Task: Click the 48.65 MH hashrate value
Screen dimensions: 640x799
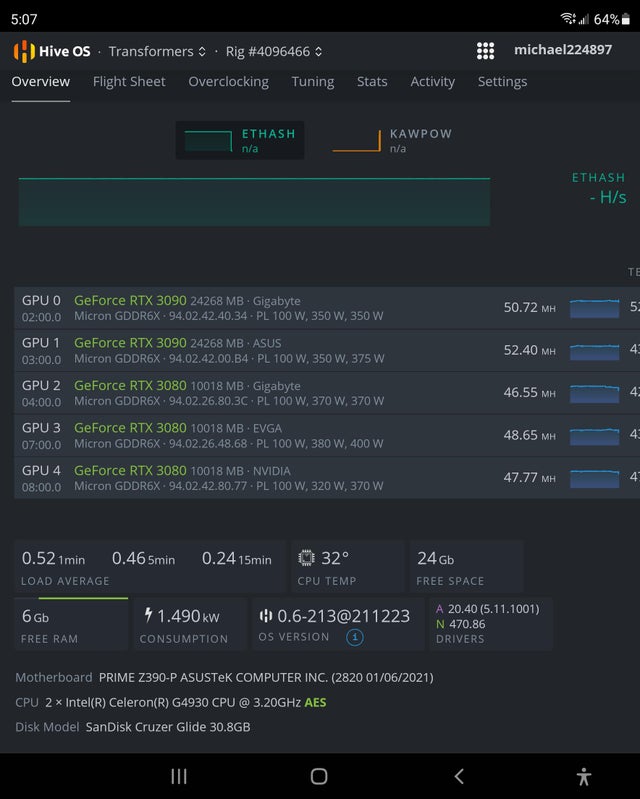Action: pyautogui.click(x=529, y=435)
